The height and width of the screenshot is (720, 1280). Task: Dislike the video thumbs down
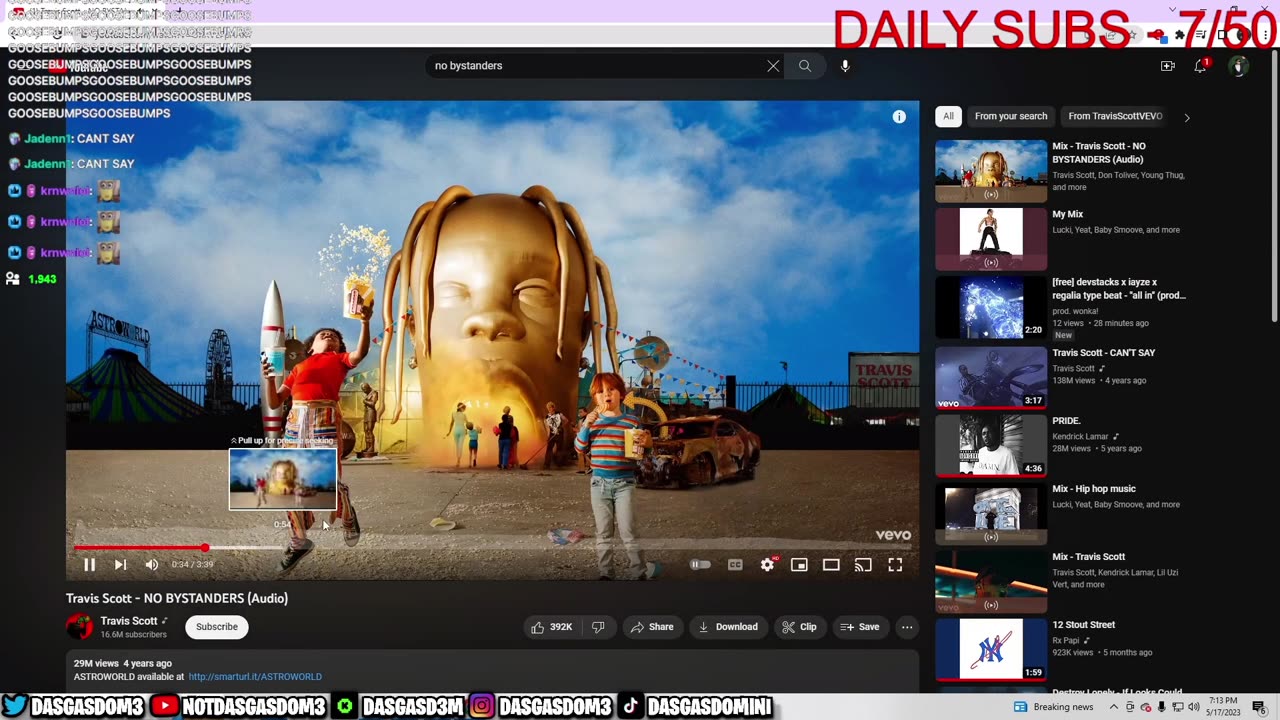[598, 627]
